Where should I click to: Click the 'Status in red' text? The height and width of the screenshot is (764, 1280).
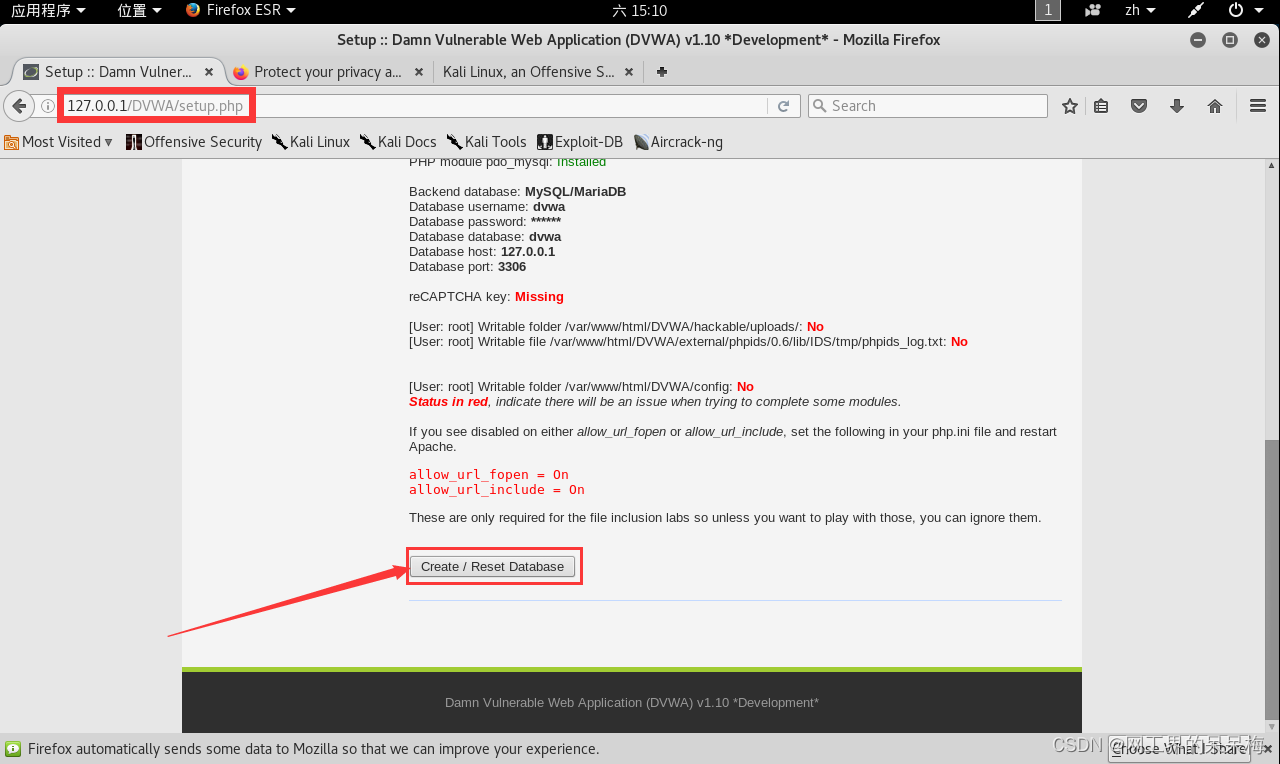pos(448,402)
